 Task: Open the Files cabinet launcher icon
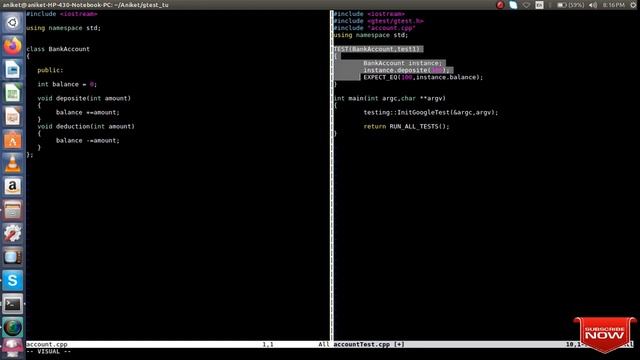click(12, 210)
